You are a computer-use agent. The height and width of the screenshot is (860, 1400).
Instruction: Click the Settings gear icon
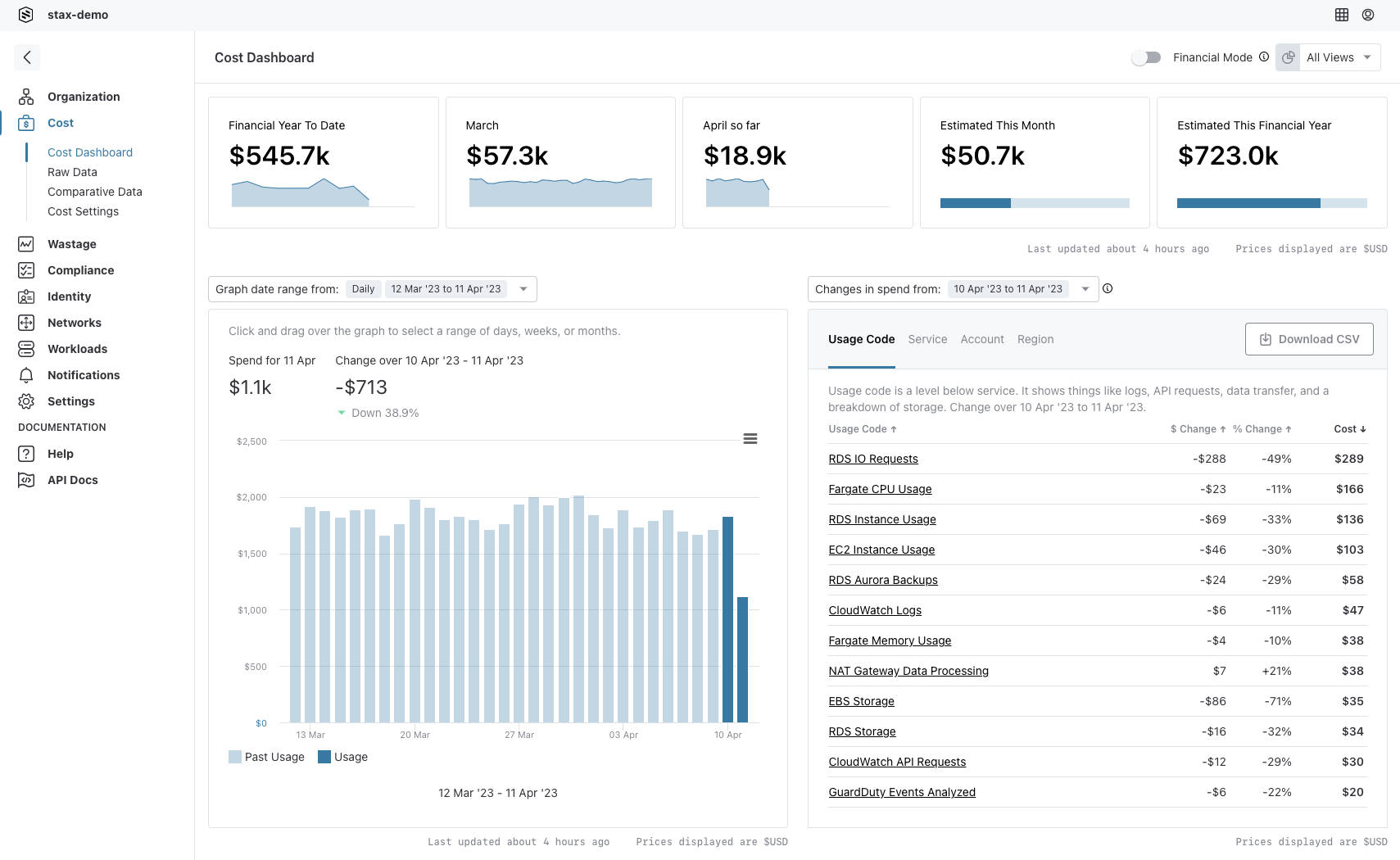coord(26,401)
